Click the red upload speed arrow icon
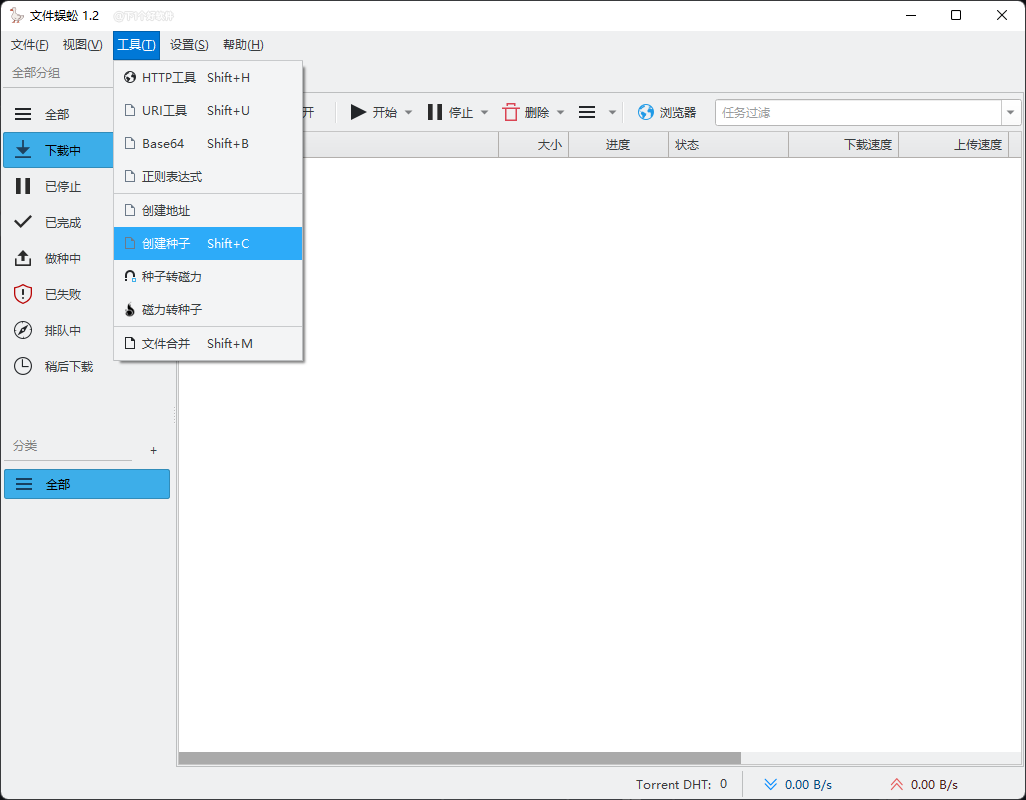This screenshot has width=1026, height=800. click(896, 784)
